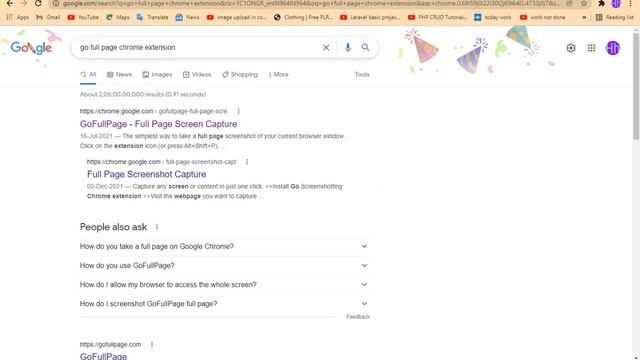The image size is (640, 360).
Task: Click the browser forward arrow
Action: point(24,3)
